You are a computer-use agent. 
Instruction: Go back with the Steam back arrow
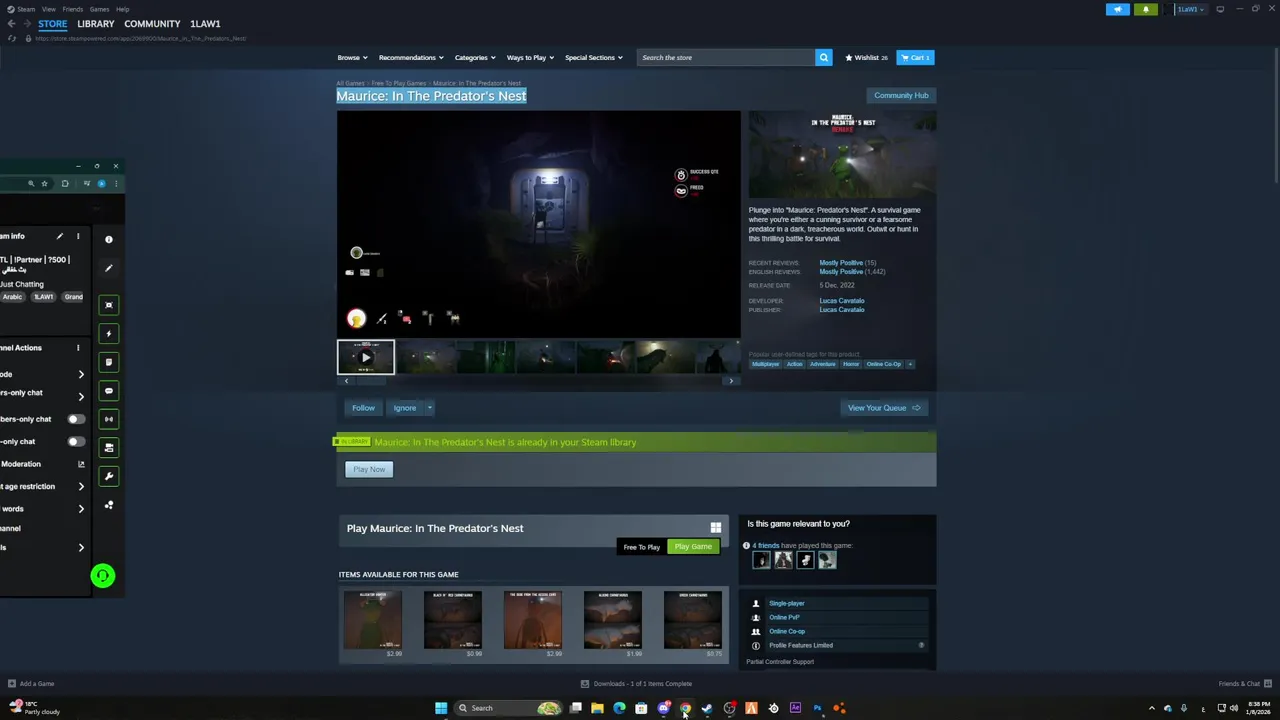tap(12, 23)
